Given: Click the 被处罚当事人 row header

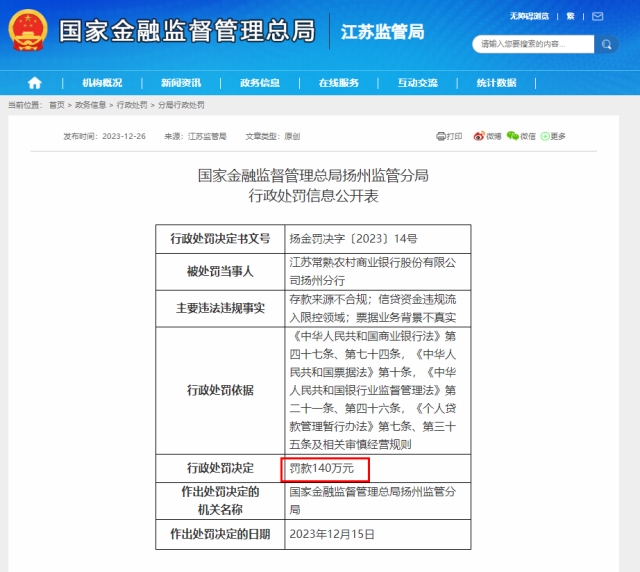Looking at the screenshot, I should click(220, 272).
